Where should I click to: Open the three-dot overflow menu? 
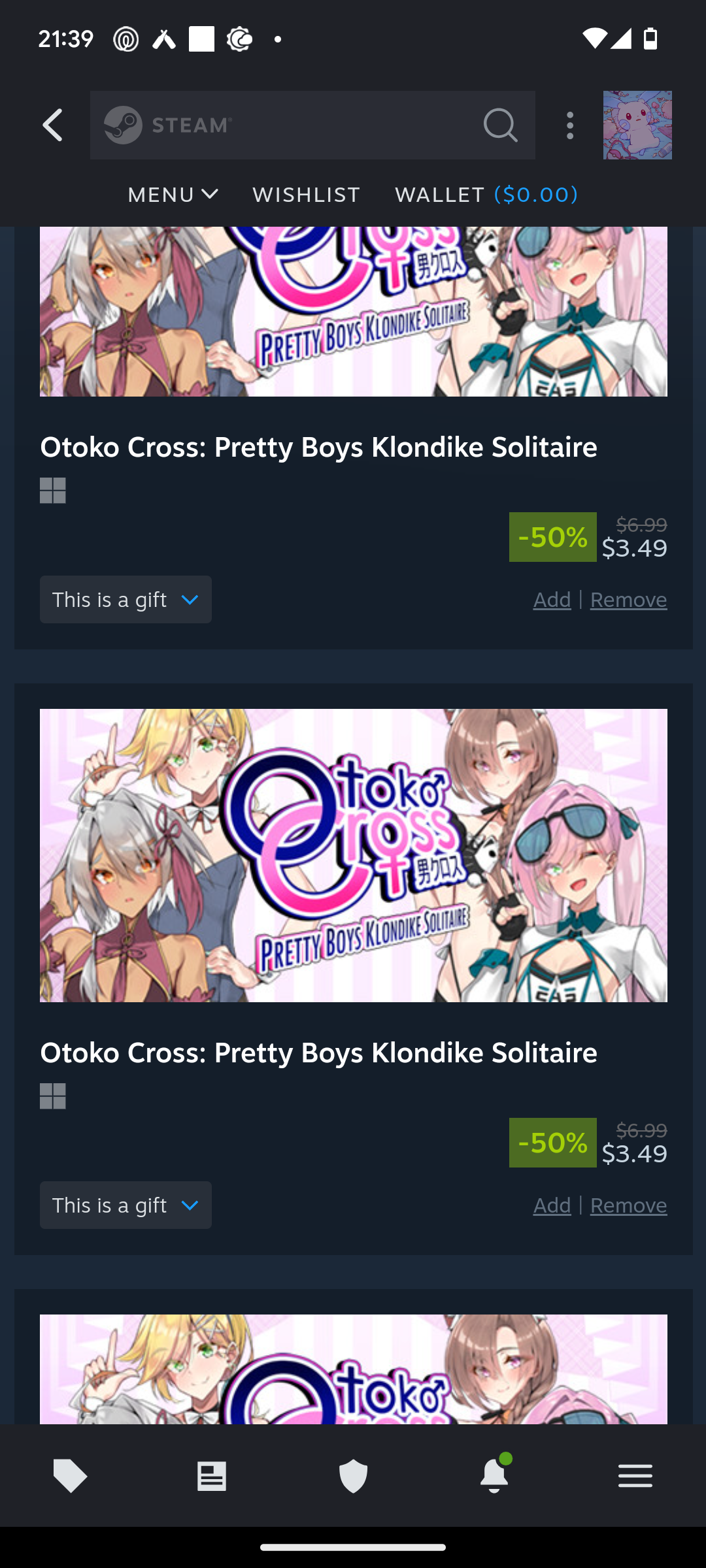coord(570,125)
